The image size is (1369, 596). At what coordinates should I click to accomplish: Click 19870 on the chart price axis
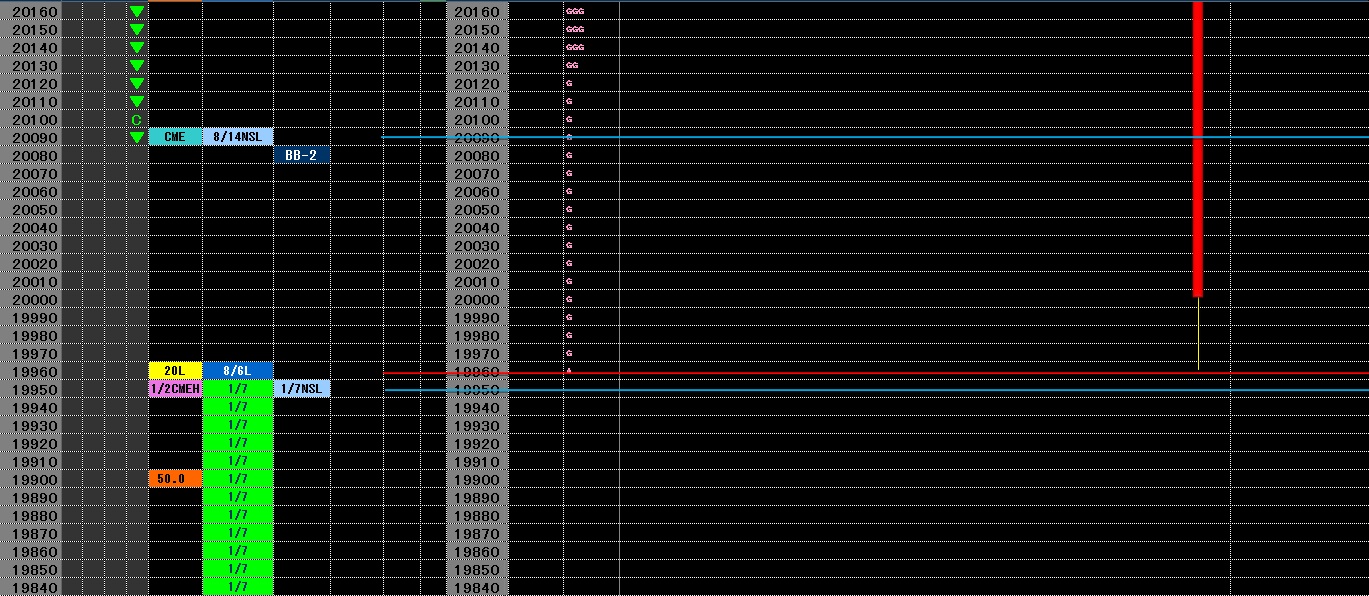point(477,534)
